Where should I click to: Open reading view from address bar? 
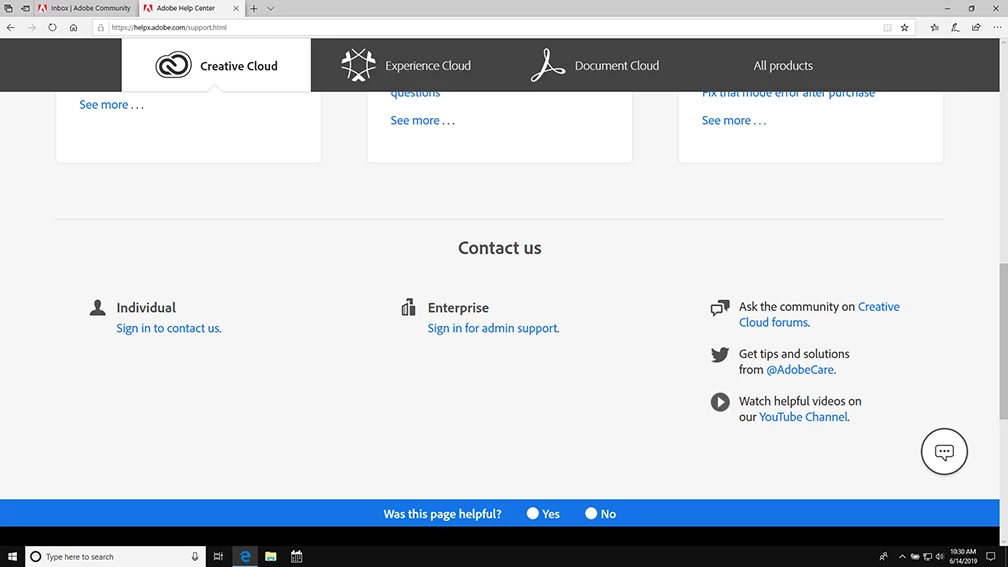tap(887, 28)
